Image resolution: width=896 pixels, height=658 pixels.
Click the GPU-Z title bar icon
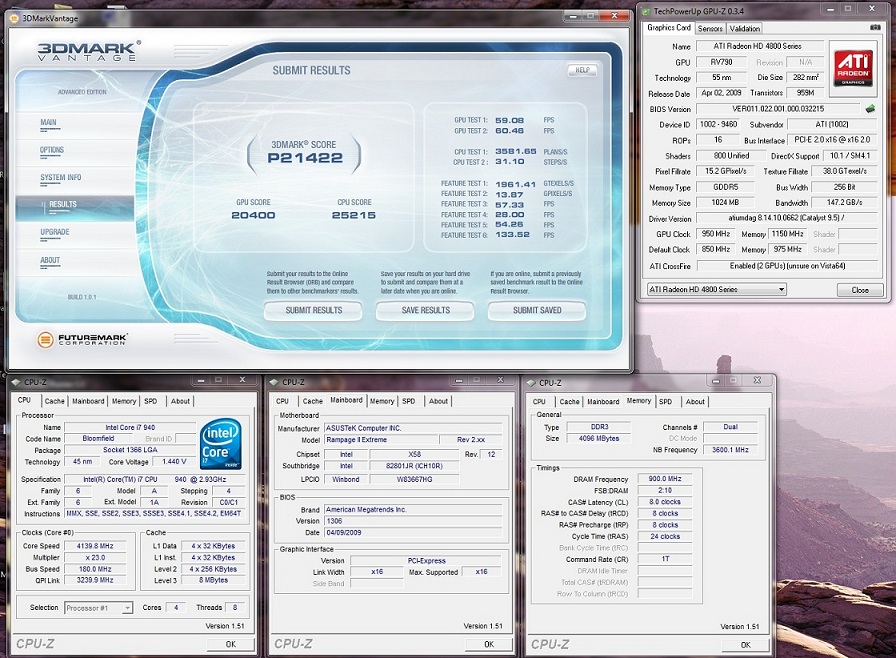click(x=646, y=11)
